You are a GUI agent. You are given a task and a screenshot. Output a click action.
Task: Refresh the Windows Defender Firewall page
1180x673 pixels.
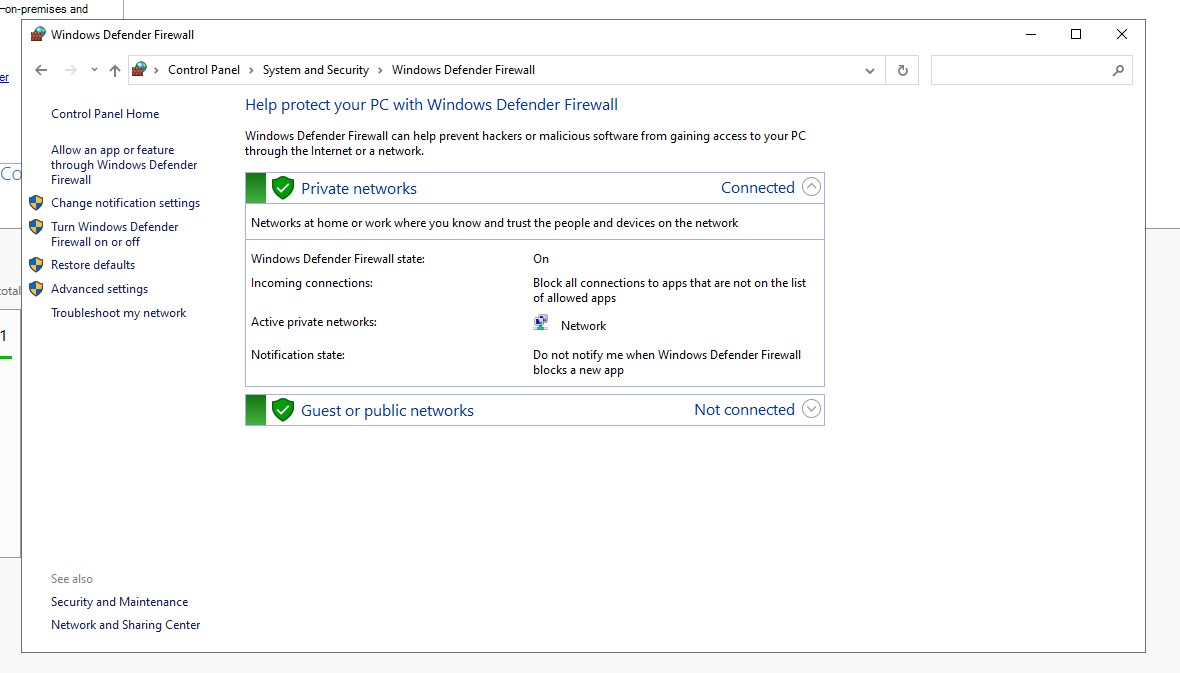(x=902, y=70)
